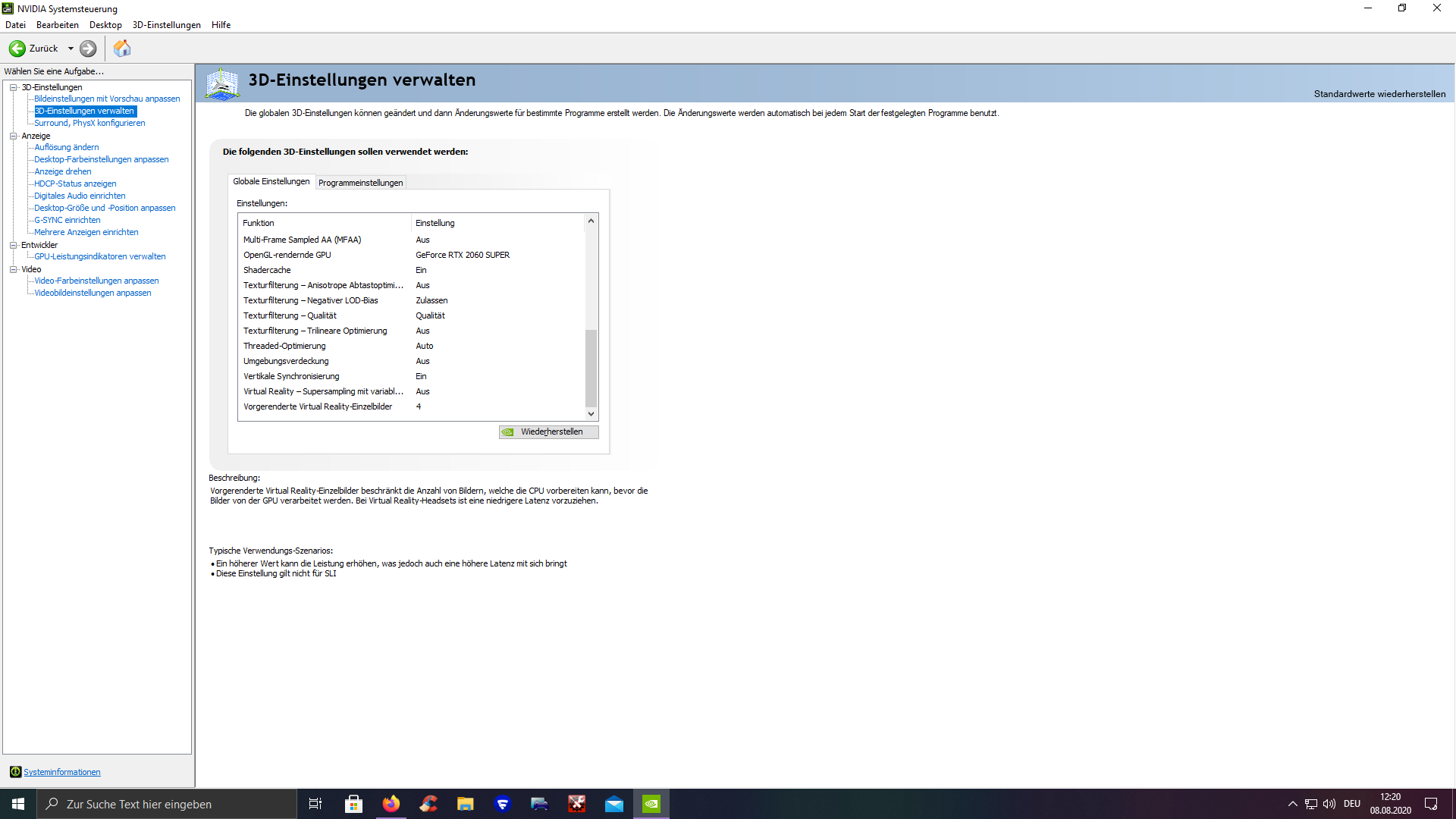Open the 3D-Einstellungen menu
The image size is (1456, 819).
click(167, 25)
